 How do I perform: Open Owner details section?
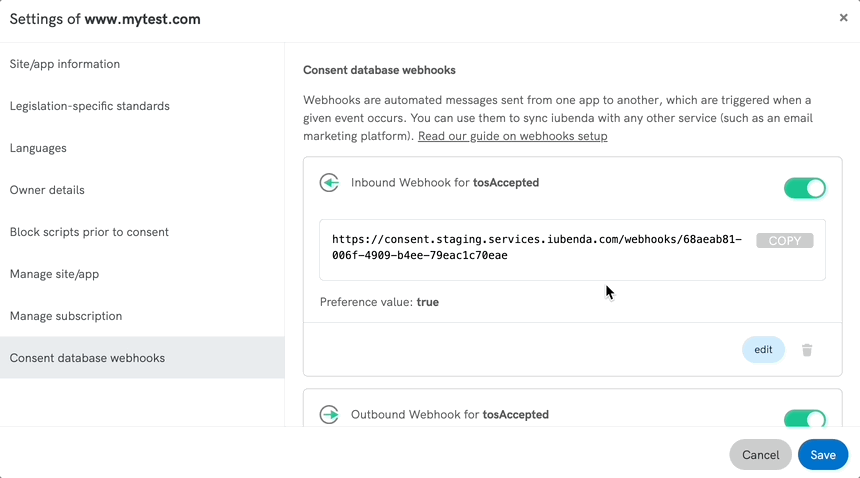[x=47, y=190]
